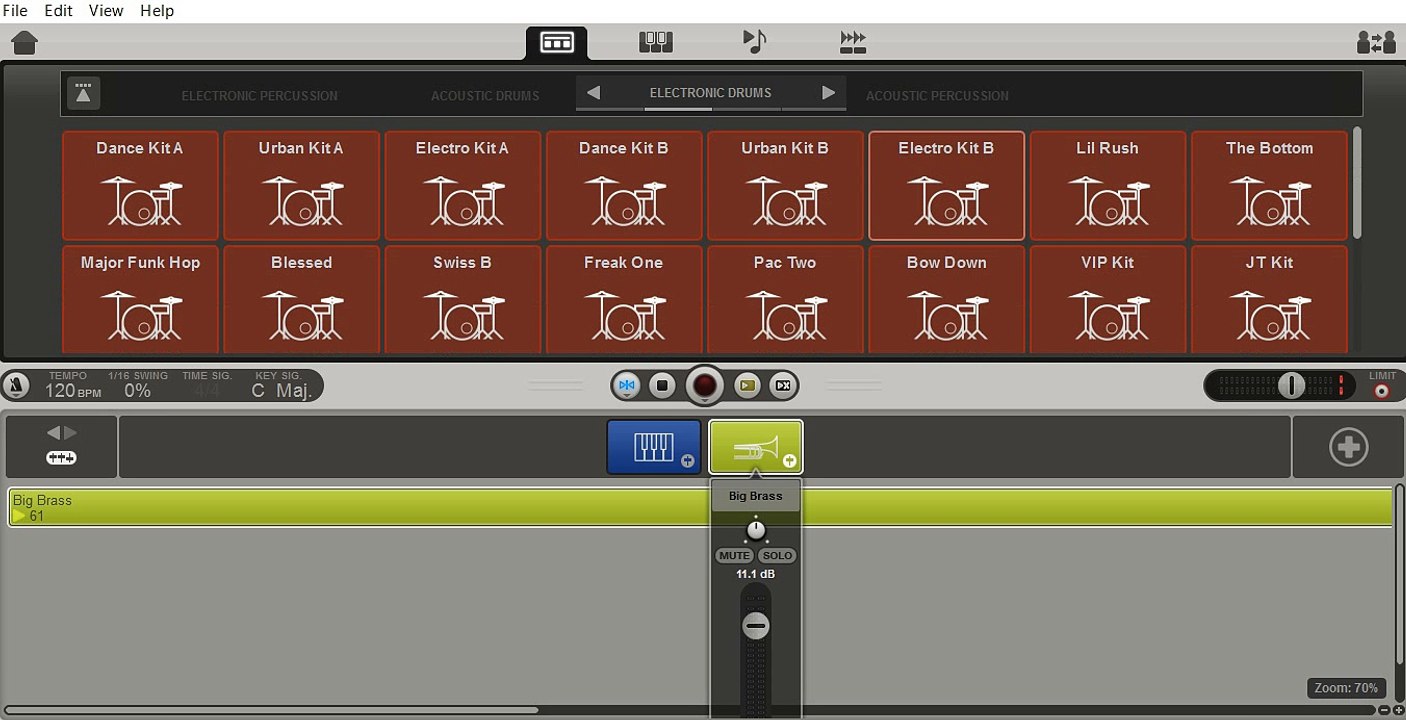Screen dimensions: 1406x720
Task: Load the Bow Down drum kit
Action: pyautogui.click(x=946, y=300)
